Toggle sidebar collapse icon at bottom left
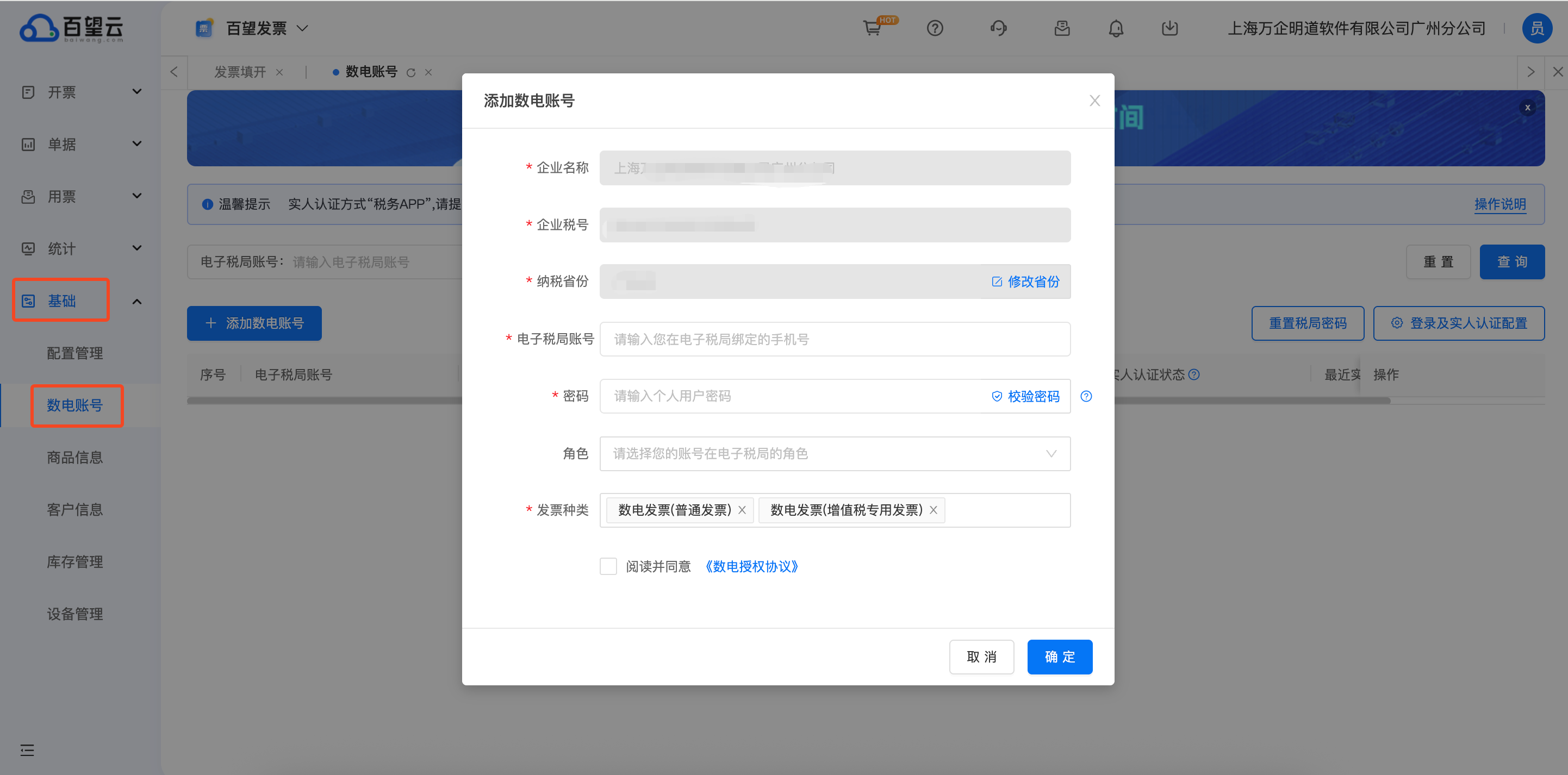The height and width of the screenshot is (775, 1568). point(27,749)
